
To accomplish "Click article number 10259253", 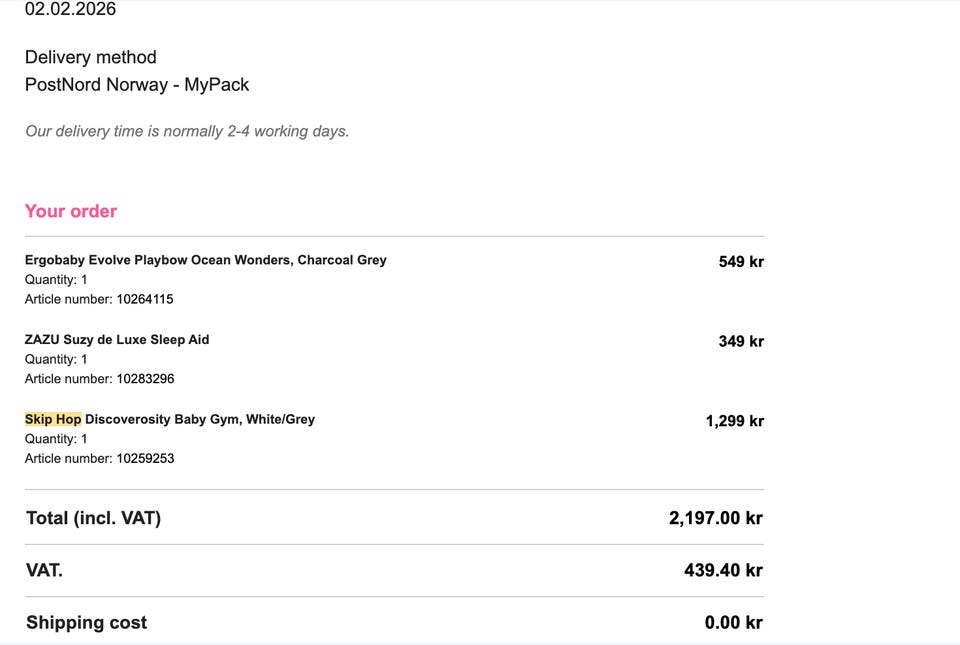I will 145,458.
